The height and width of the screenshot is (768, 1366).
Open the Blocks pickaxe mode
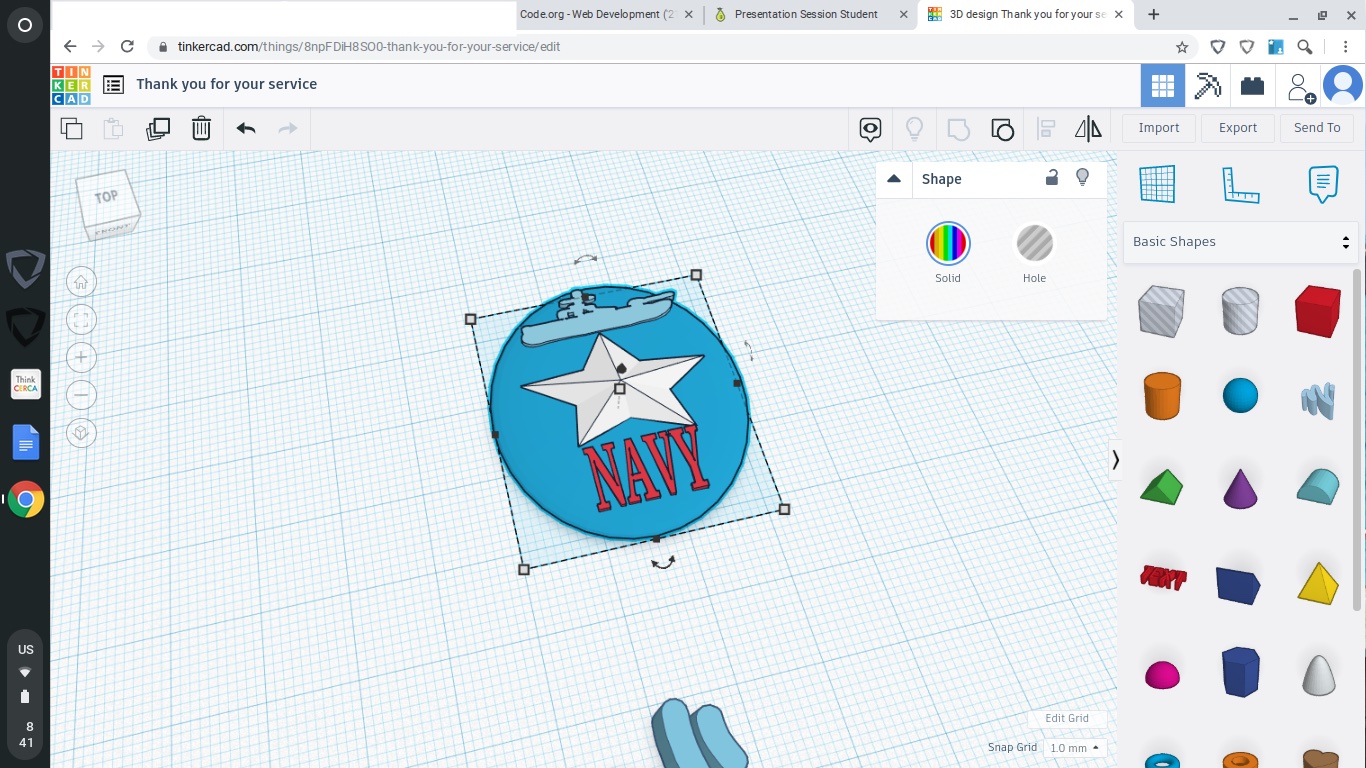[1208, 86]
